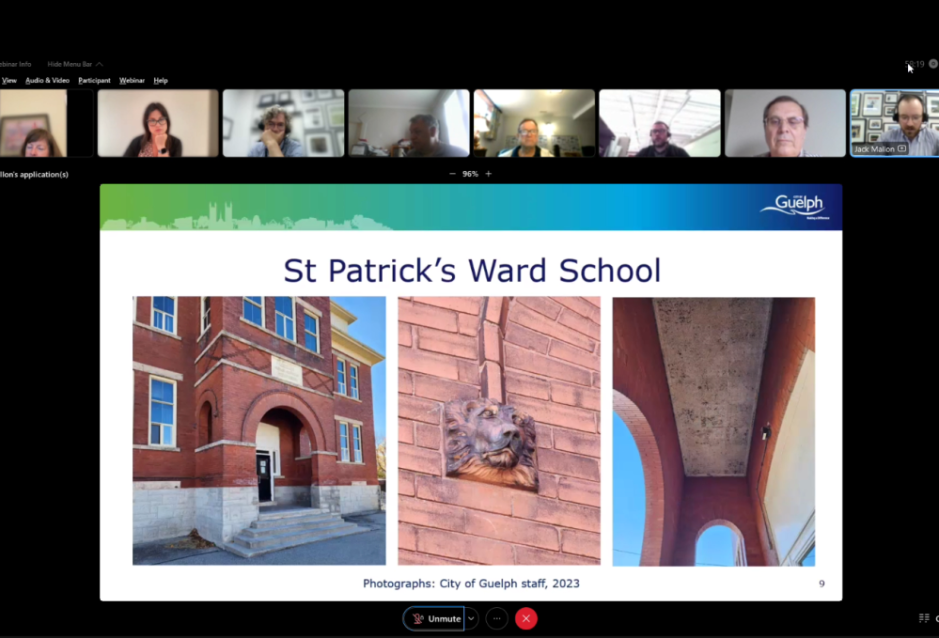Expand the audio options arrow beside Unmute
This screenshot has height=638, width=939.
(472, 618)
